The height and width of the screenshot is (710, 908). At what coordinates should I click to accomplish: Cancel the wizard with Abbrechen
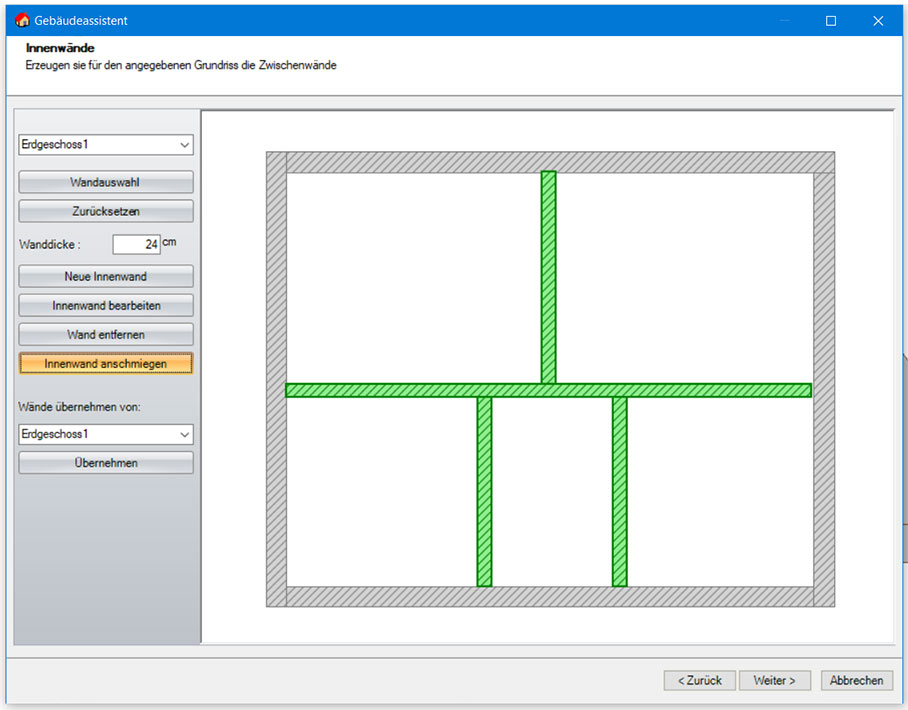pos(856,680)
